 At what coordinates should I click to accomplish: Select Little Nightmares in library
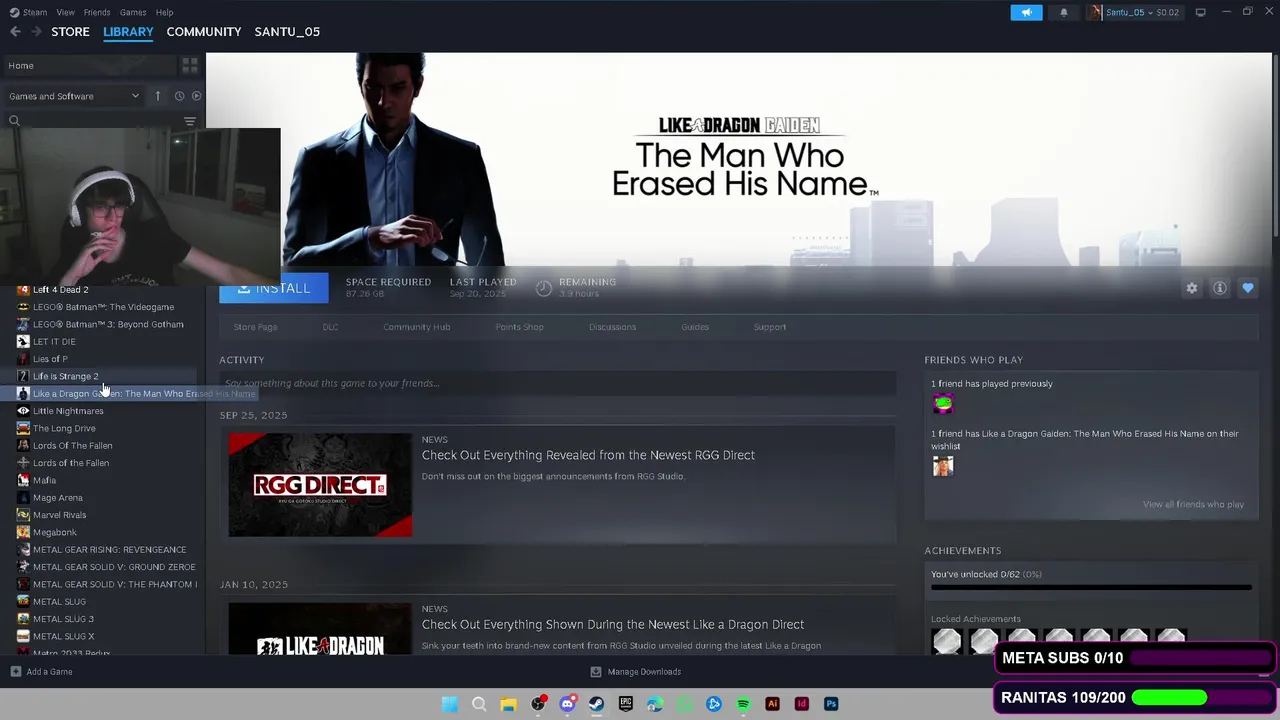tap(68, 411)
